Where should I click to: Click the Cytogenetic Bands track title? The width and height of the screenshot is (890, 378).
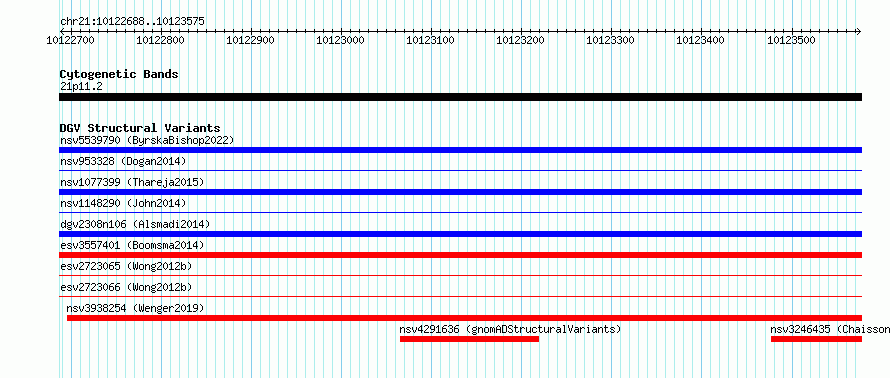pos(119,74)
